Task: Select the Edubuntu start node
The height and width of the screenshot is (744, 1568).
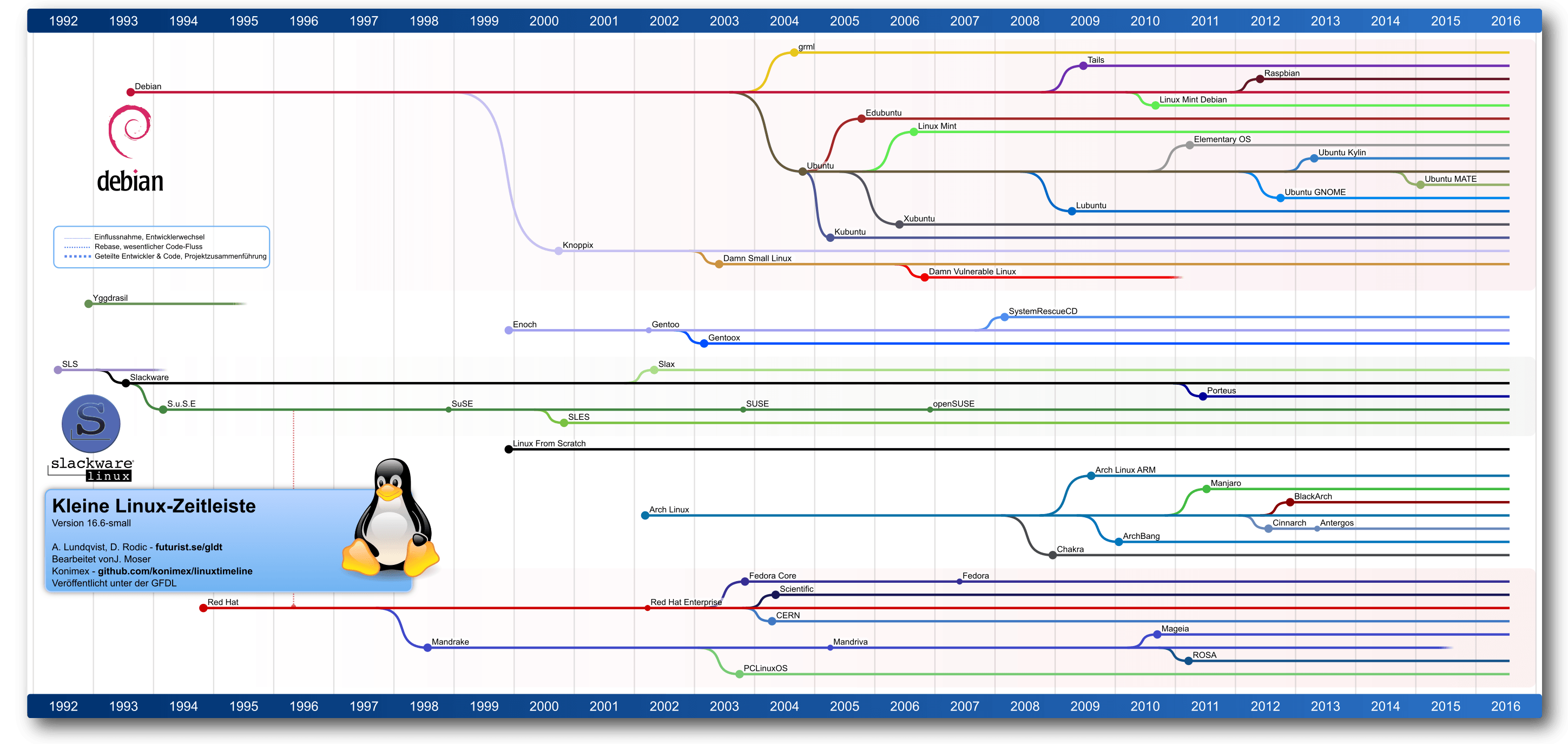Action: [861, 118]
